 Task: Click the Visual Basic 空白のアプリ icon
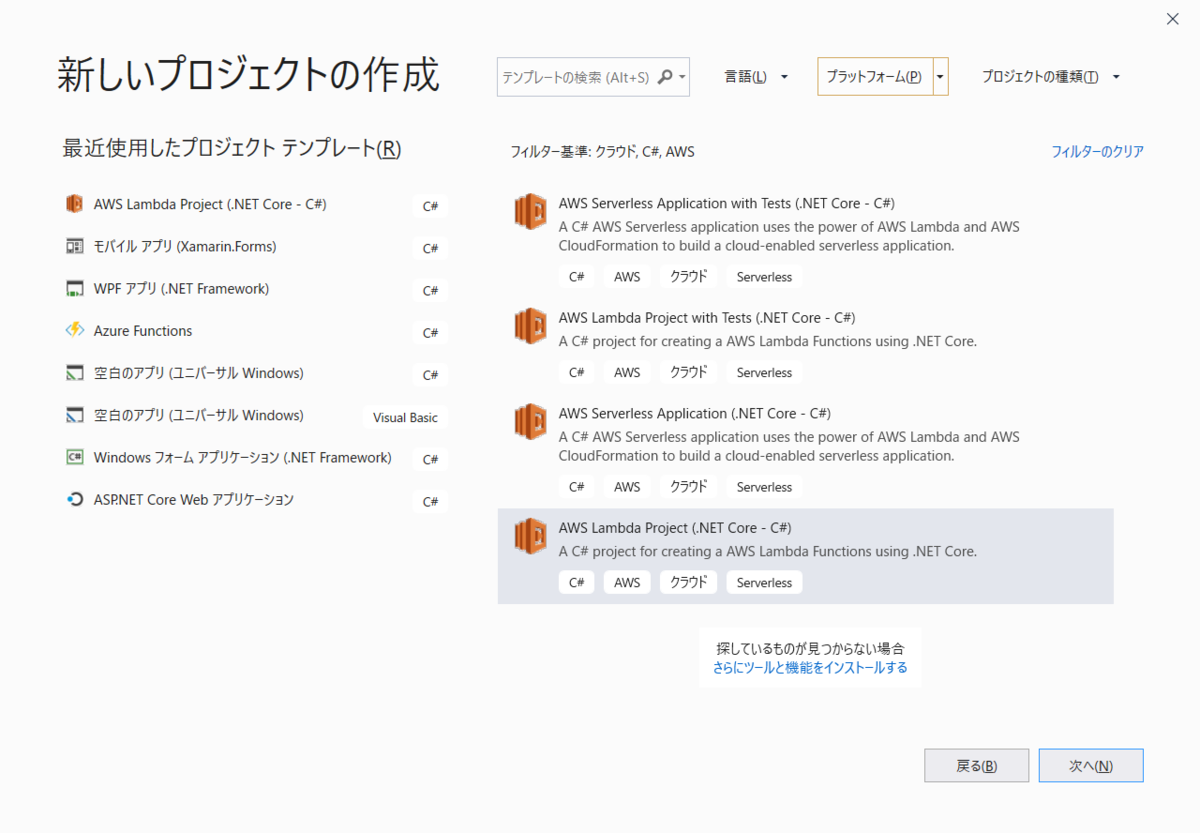pos(74,415)
